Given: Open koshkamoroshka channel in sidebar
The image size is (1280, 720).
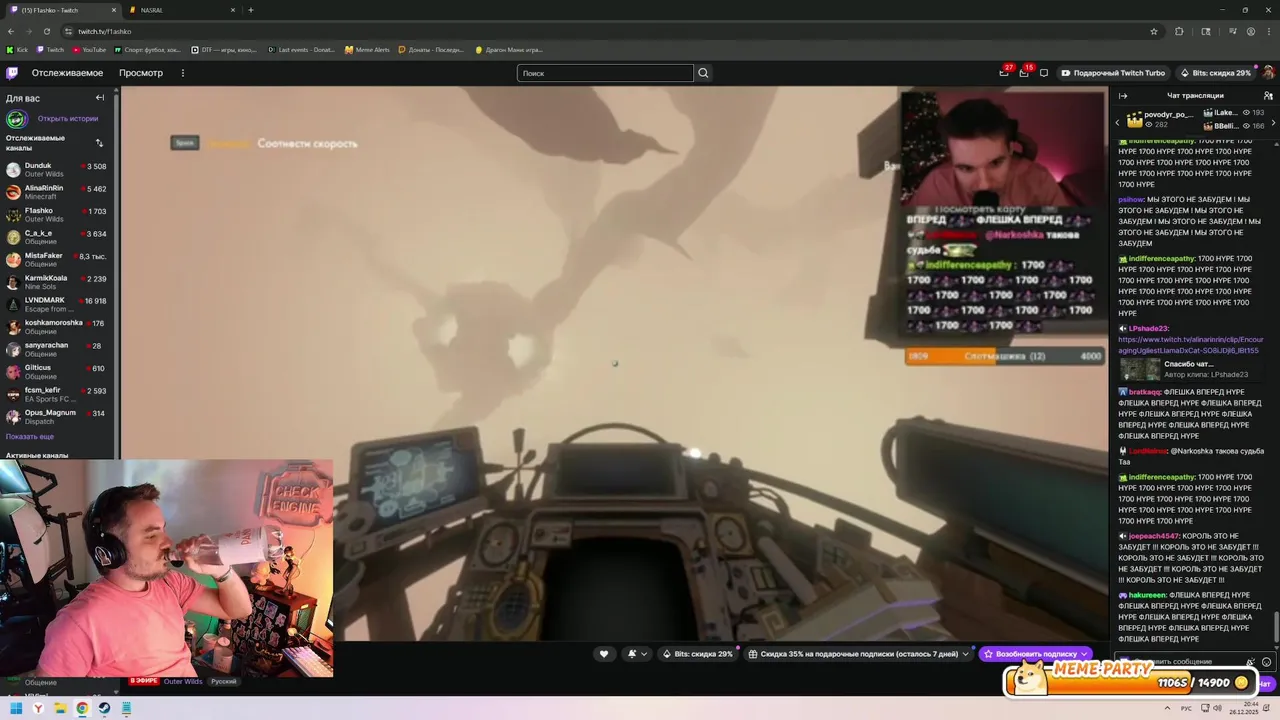Looking at the screenshot, I should [x=58, y=327].
